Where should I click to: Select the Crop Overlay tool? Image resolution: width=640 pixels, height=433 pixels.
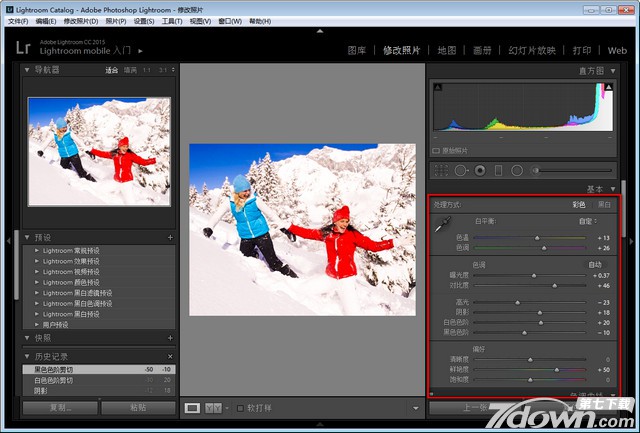[441, 171]
